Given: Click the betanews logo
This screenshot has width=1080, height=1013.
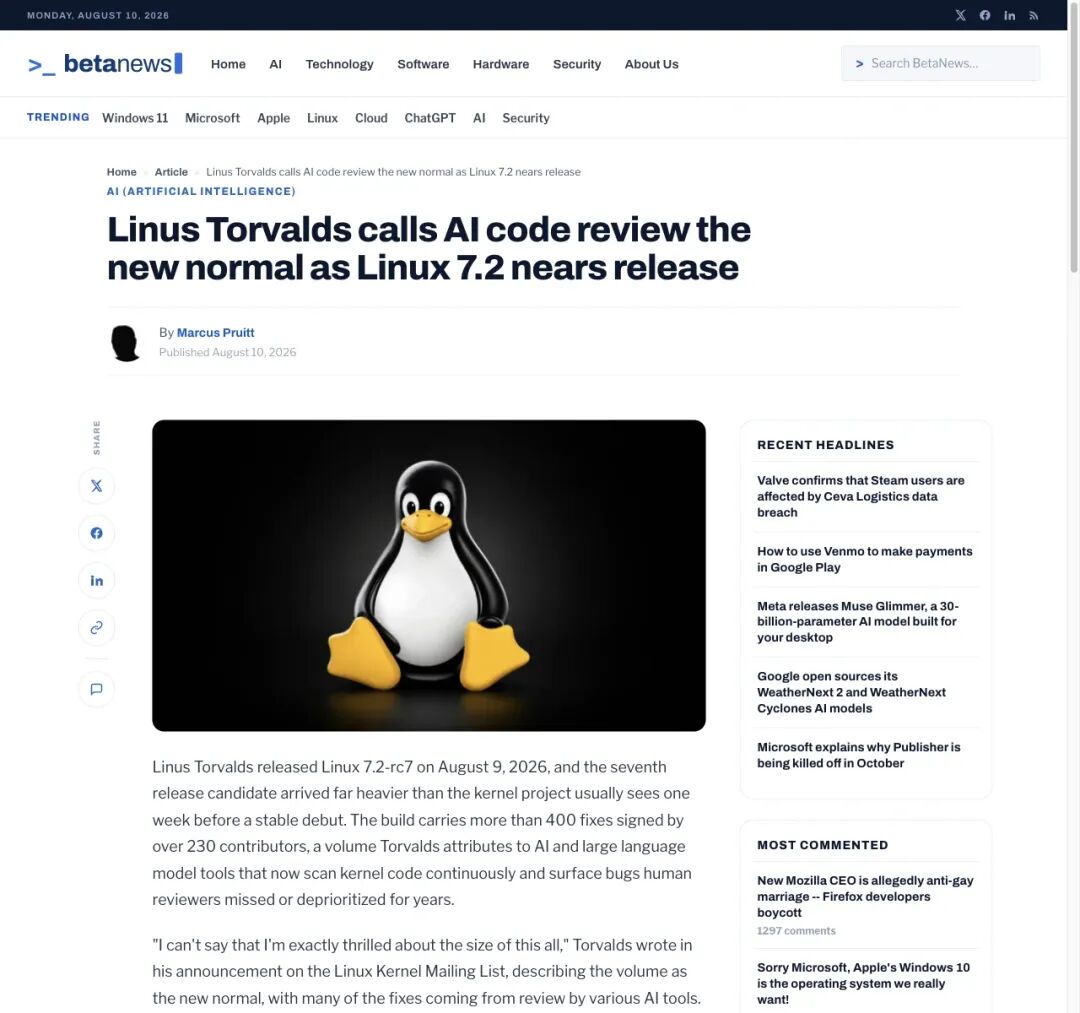Looking at the screenshot, I should [x=105, y=63].
